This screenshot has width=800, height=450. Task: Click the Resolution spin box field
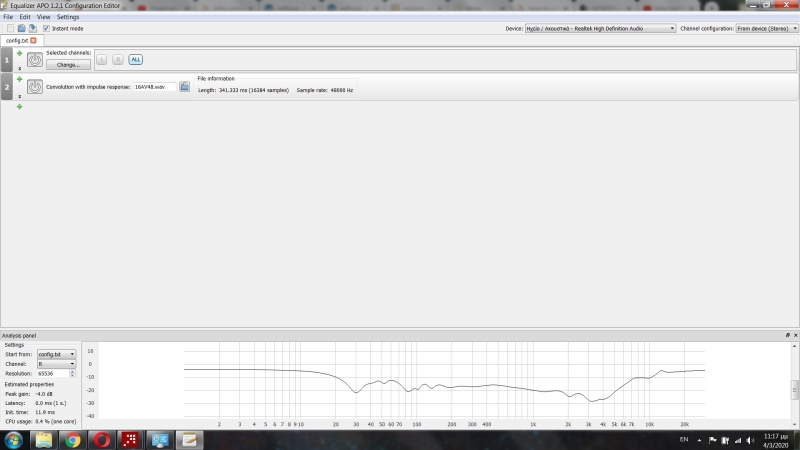click(x=55, y=373)
